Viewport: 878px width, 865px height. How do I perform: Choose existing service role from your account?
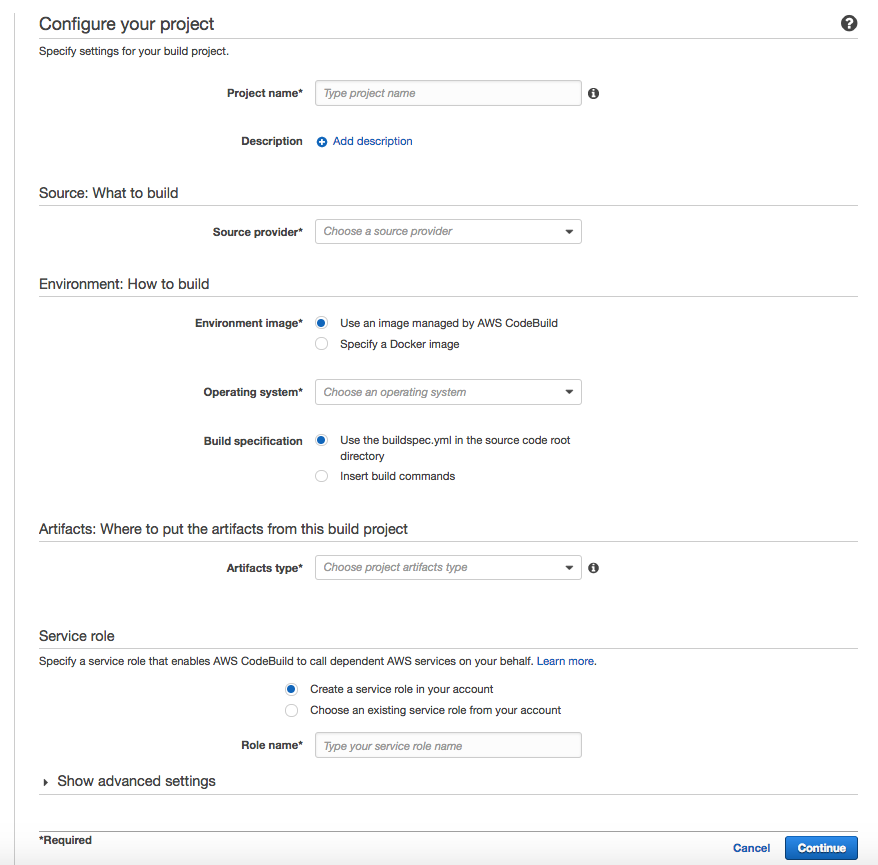291,710
